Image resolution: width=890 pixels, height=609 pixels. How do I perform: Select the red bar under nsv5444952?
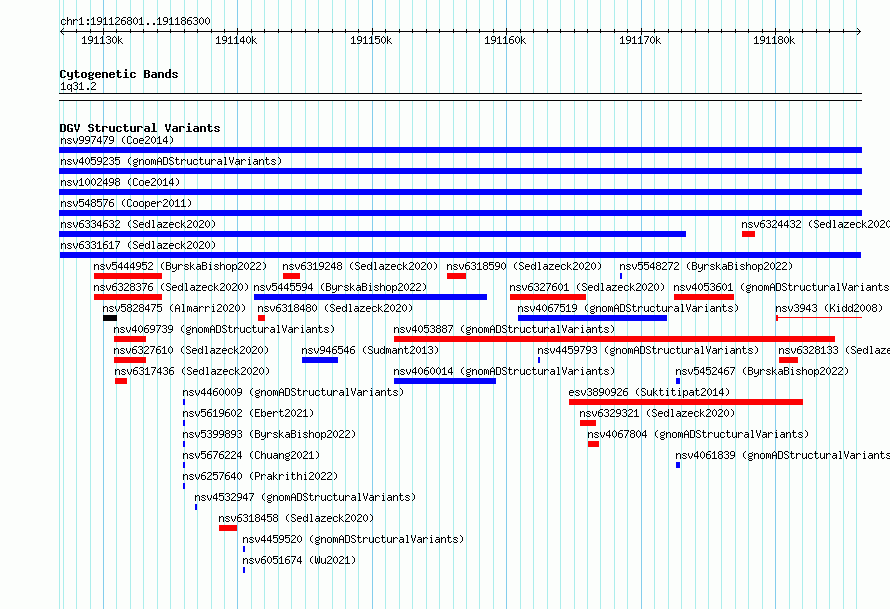(x=128, y=276)
